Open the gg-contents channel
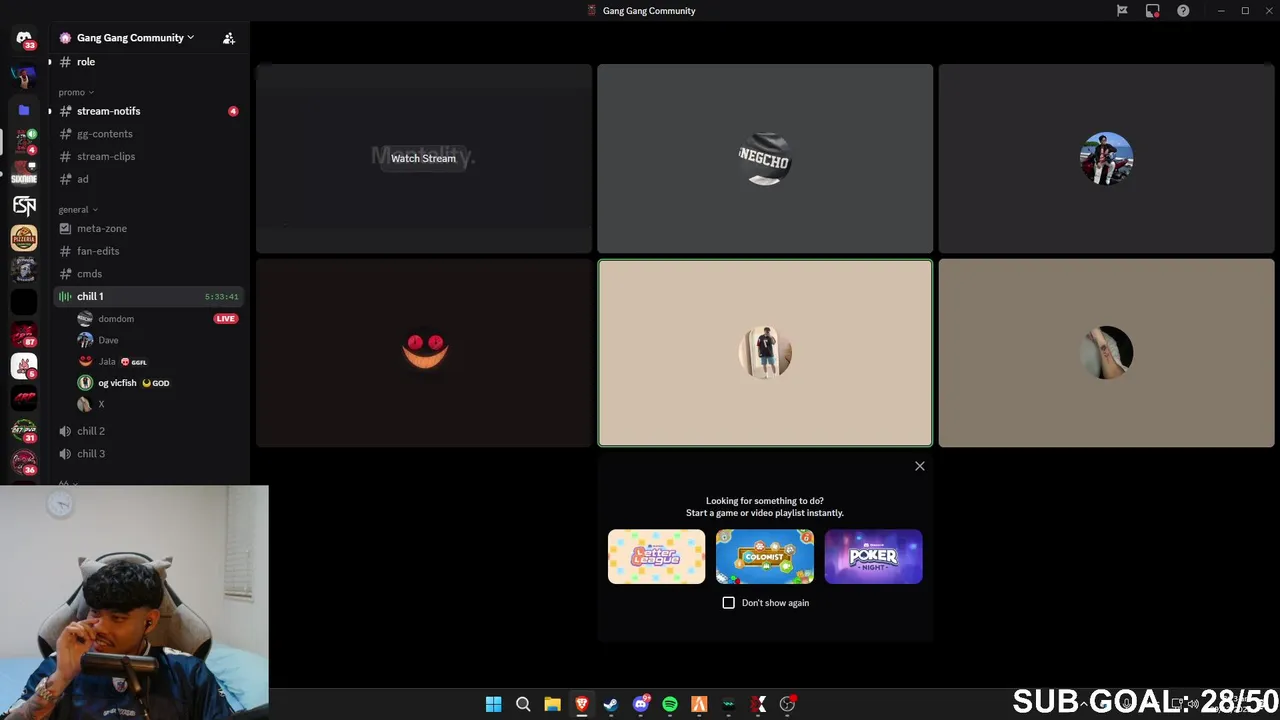The height and width of the screenshot is (720, 1280). click(148, 134)
